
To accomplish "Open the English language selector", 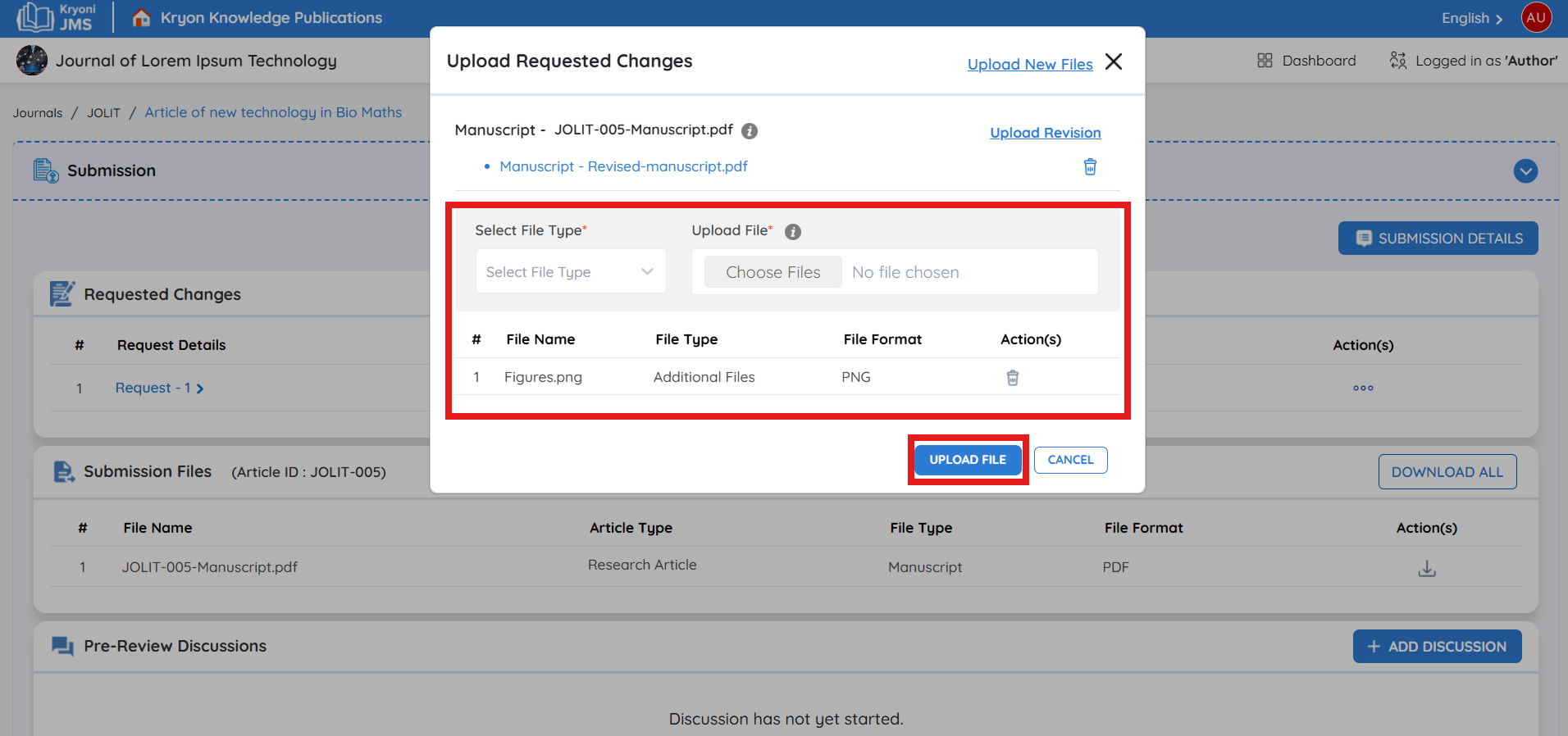I will click(1471, 18).
